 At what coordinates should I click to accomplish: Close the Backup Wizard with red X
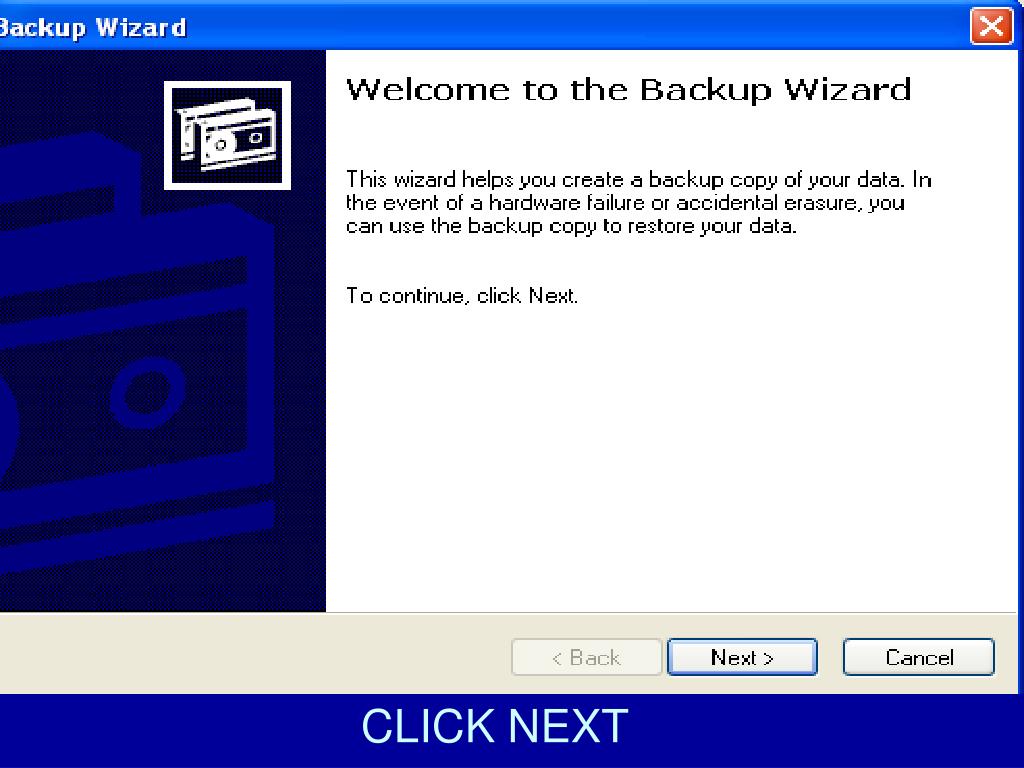click(991, 27)
